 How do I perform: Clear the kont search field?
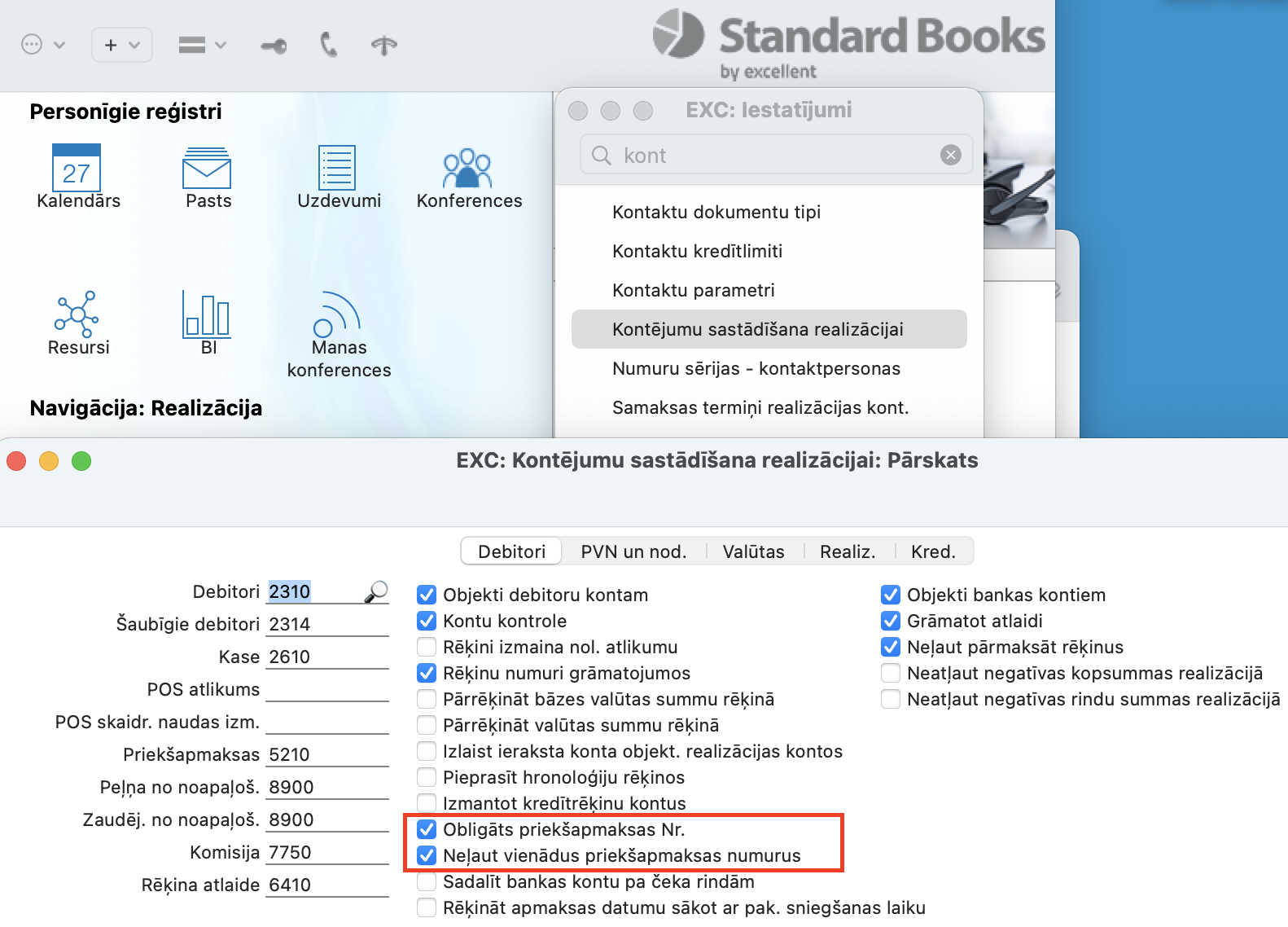pyautogui.click(x=950, y=155)
